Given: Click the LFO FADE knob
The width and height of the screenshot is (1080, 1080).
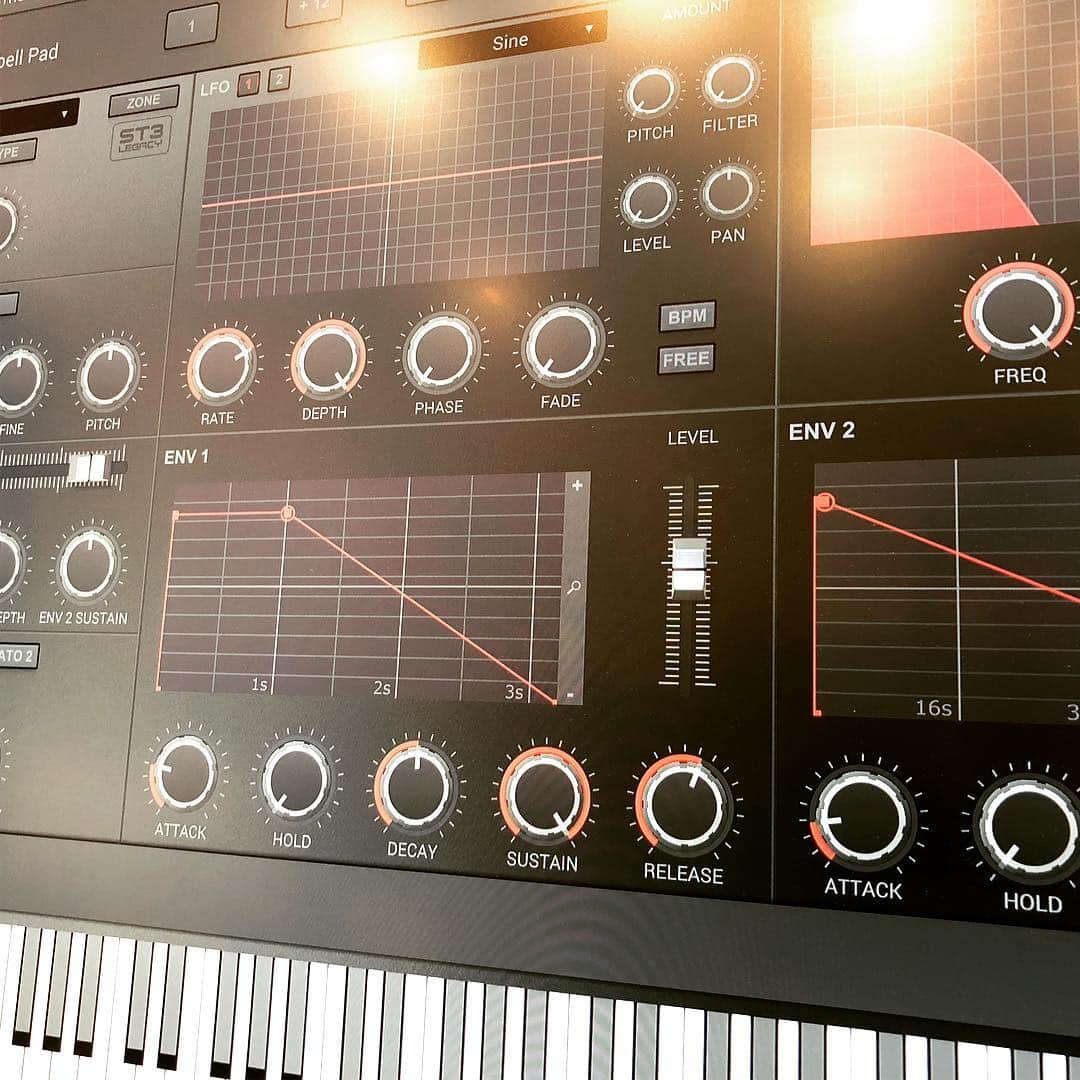Looking at the screenshot, I should point(563,344).
